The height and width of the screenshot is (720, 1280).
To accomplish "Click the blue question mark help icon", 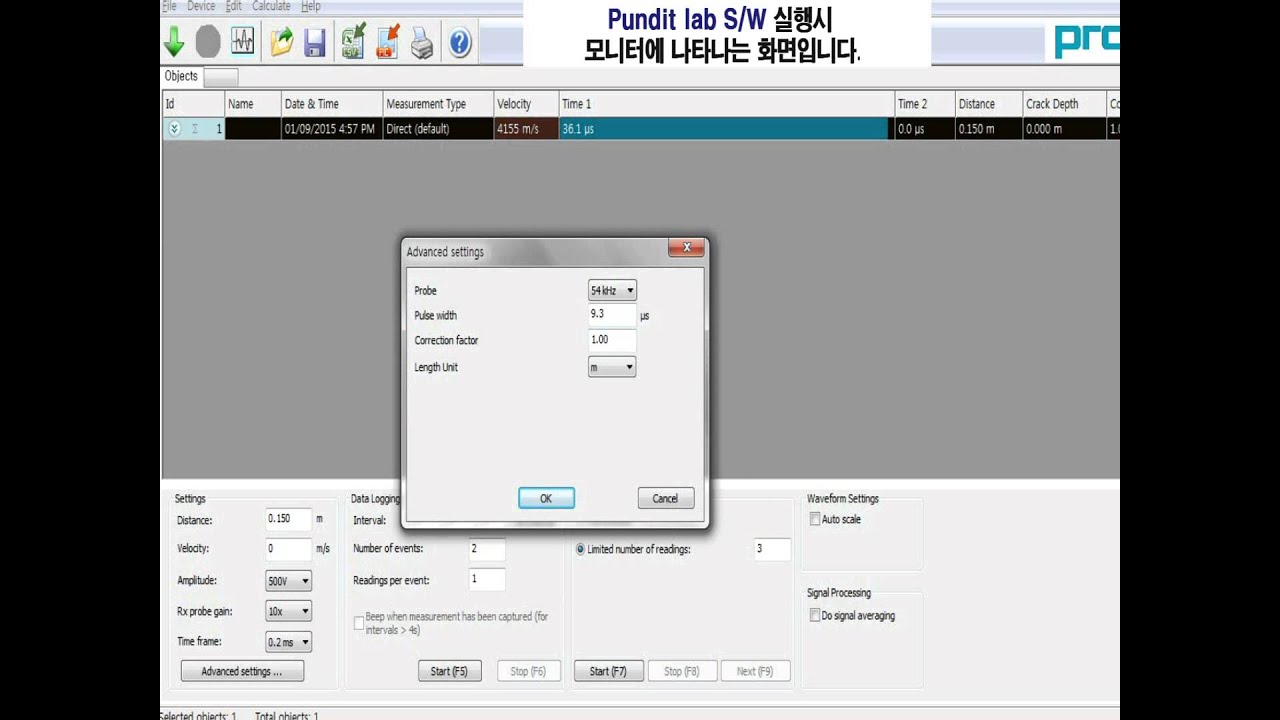I will coord(460,42).
